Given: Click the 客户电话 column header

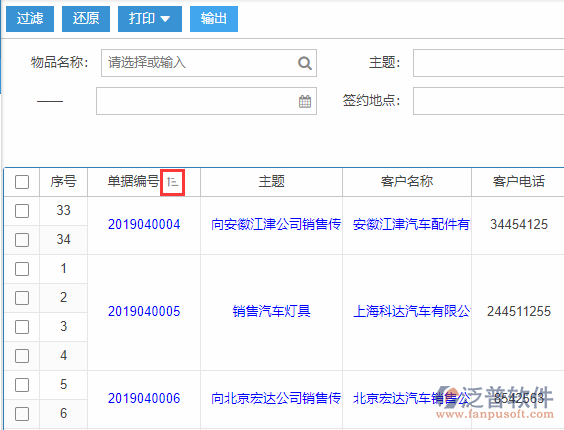Looking at the screenshot, I should pos(518,182).
